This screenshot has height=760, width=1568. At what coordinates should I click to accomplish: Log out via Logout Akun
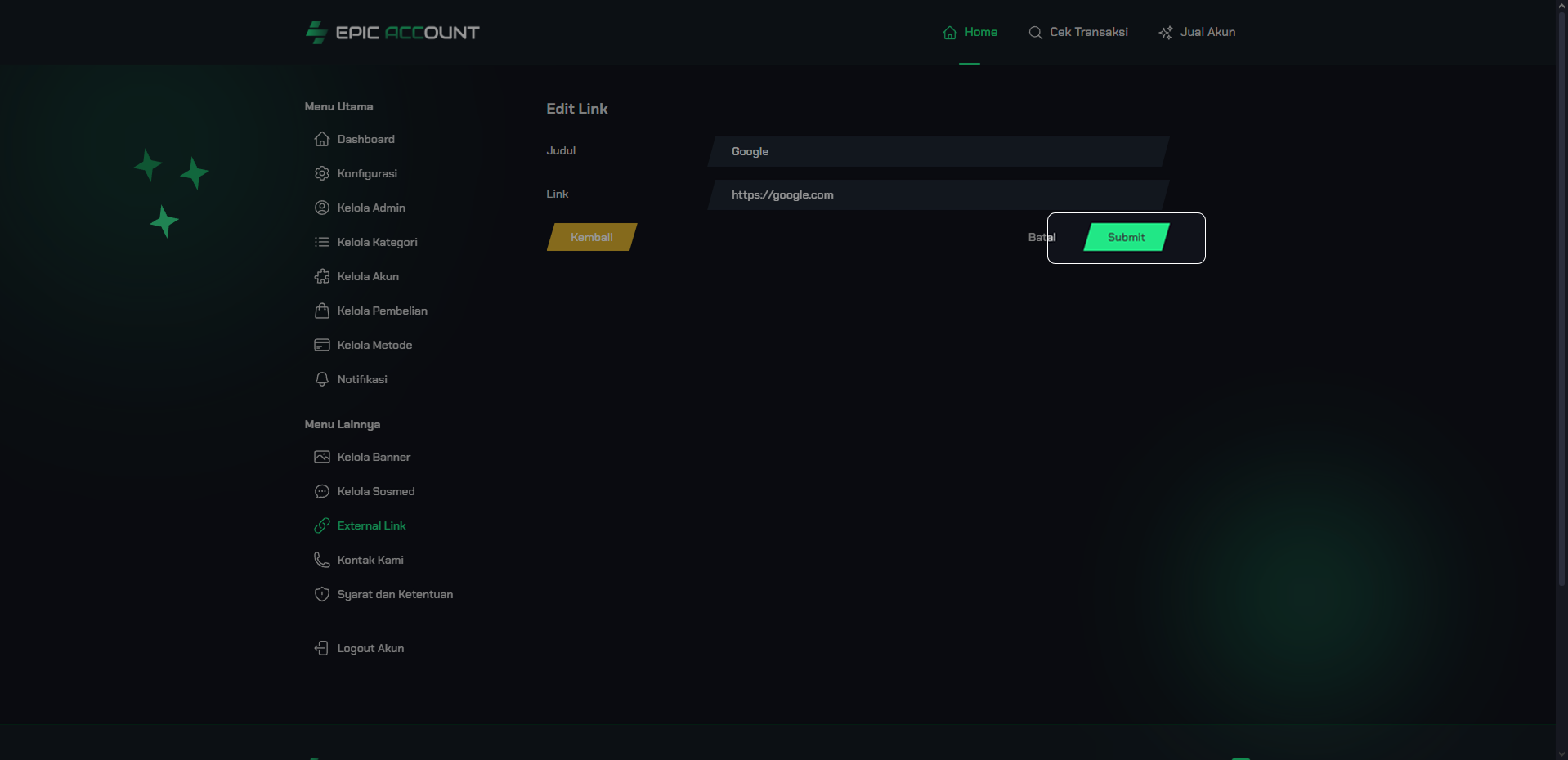pyautogui.click(x=360, y=648)
